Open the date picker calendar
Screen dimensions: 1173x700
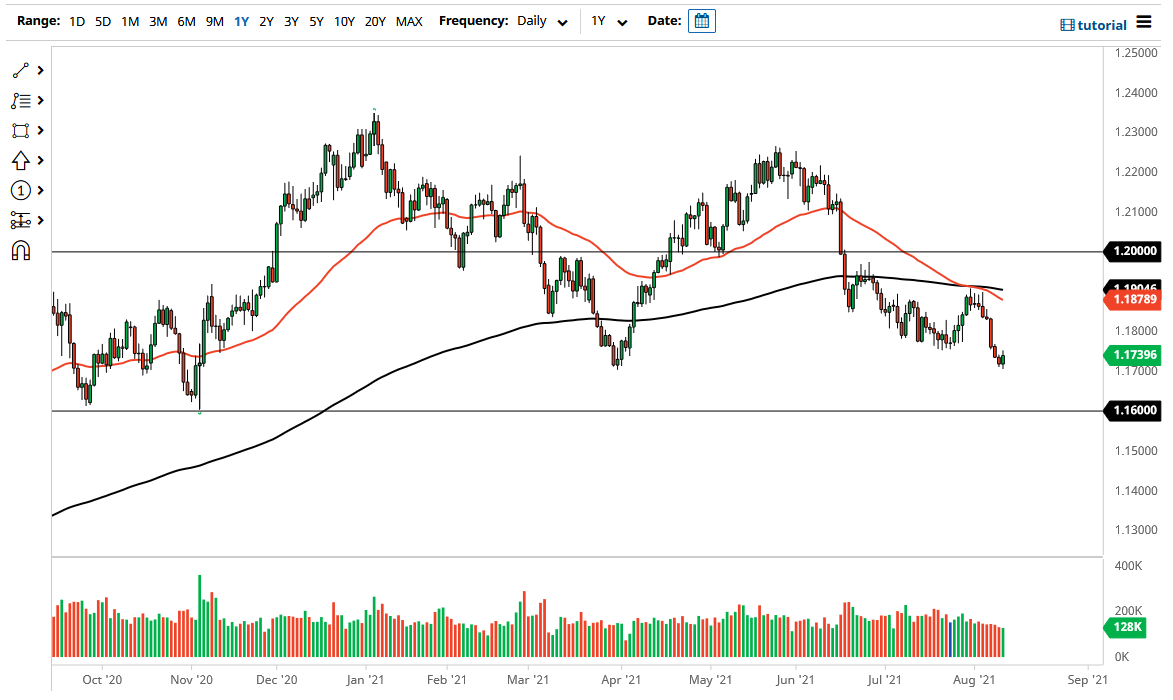(702, 21)
